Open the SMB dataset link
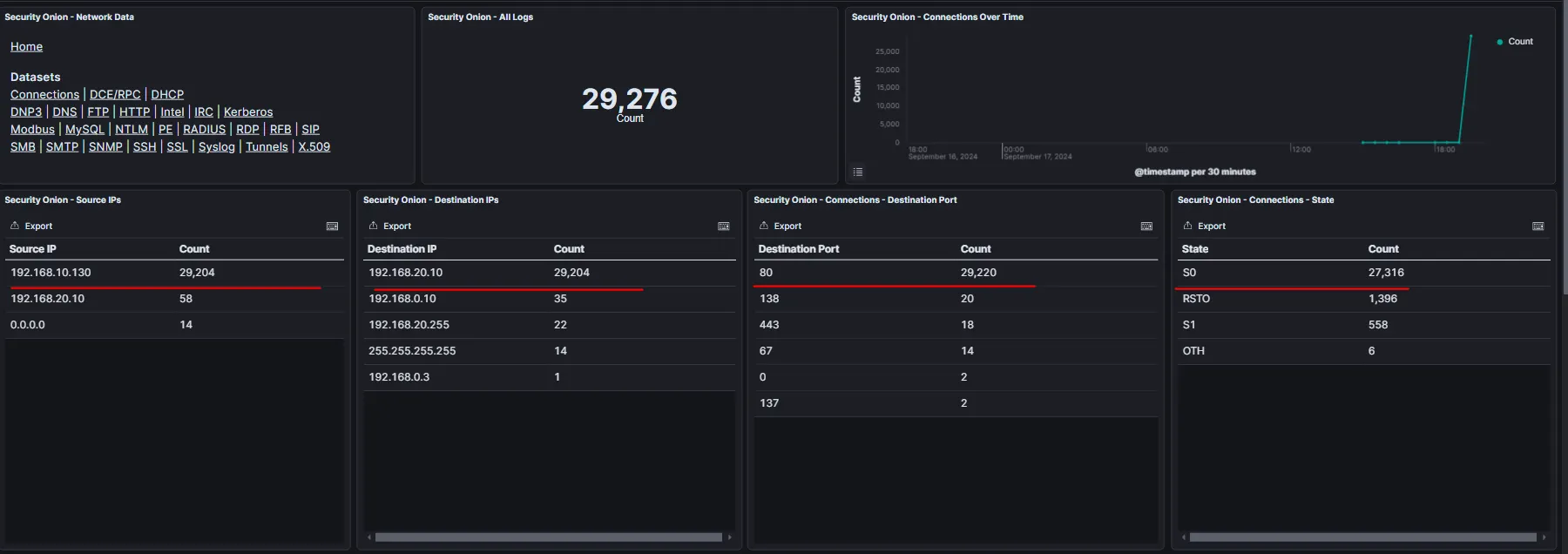 point(23,147)
